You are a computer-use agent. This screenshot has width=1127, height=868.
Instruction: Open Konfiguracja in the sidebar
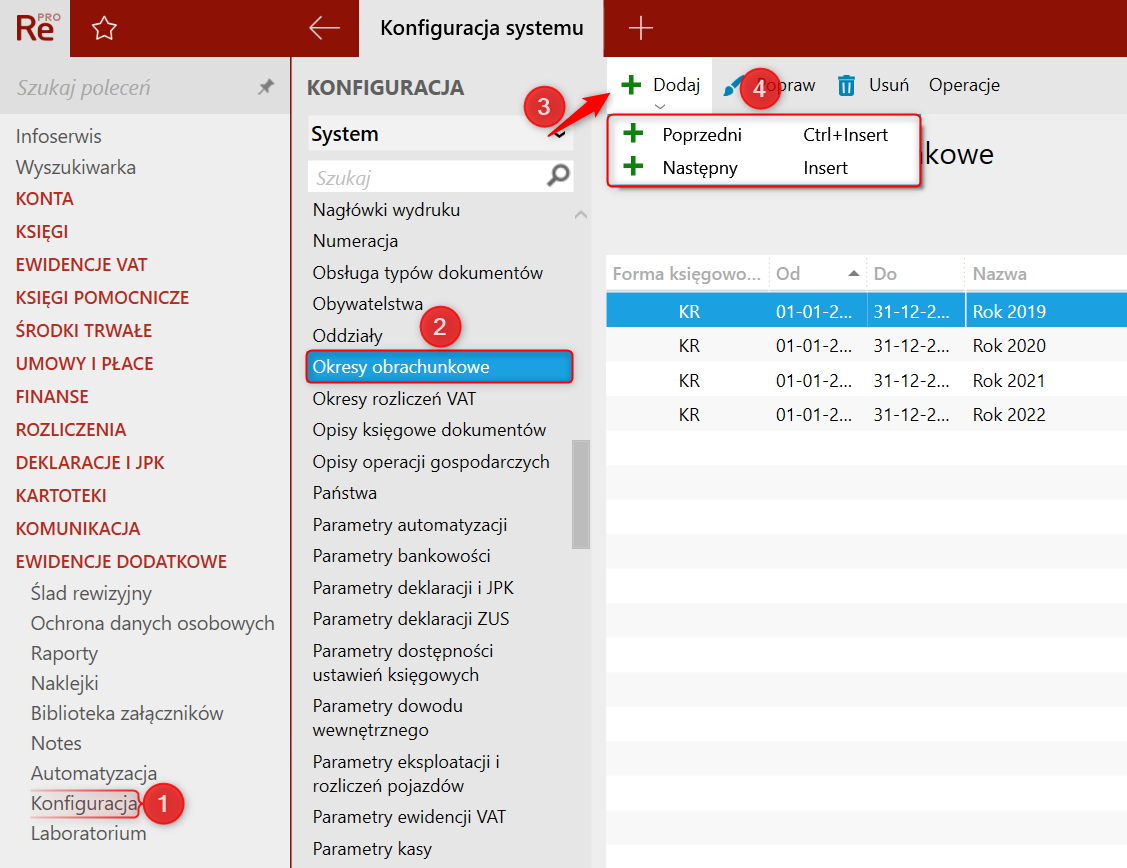(x=84, y=803)
